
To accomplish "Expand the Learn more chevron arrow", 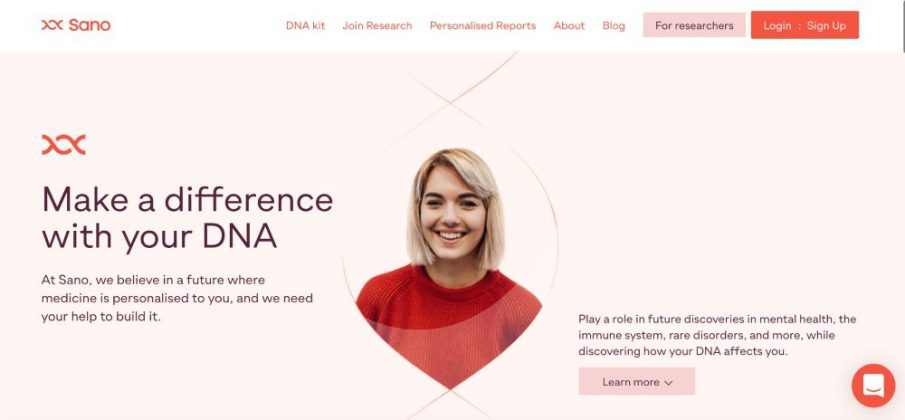I will 668,382.
